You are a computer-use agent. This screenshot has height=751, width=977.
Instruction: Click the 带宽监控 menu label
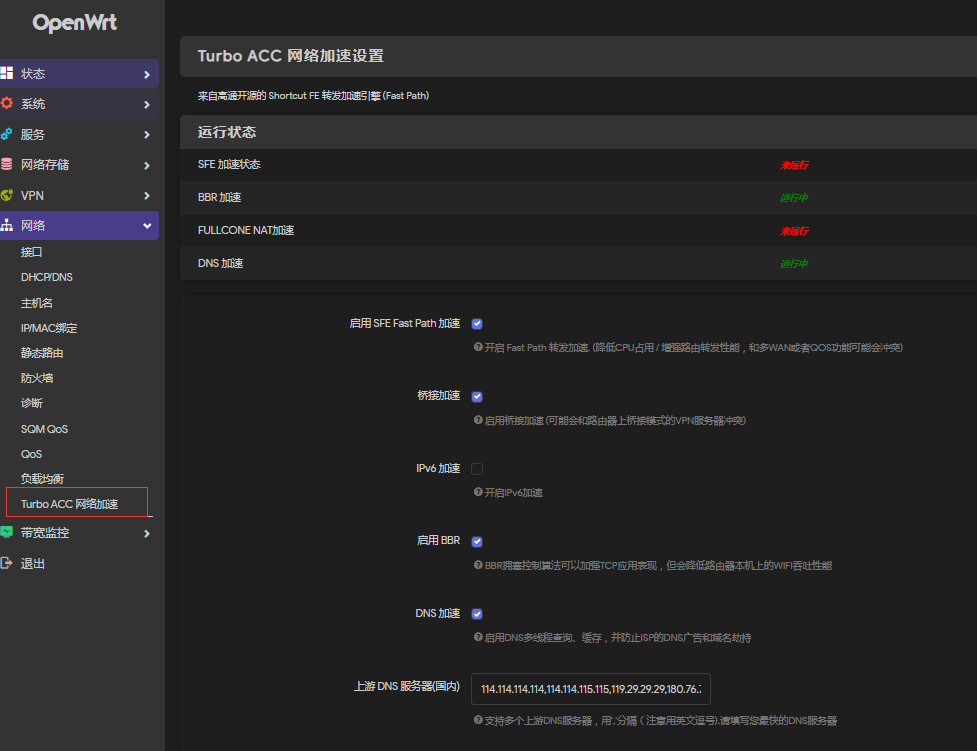pos(45,533)
